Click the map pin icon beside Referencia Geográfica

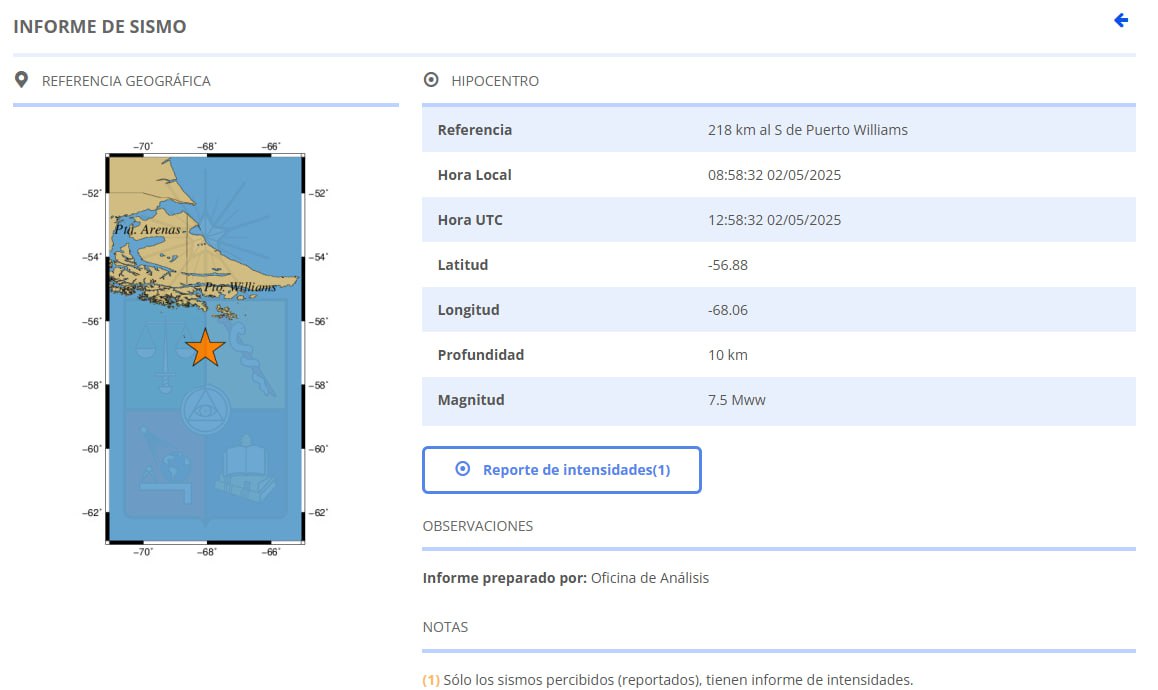(21, 80)
